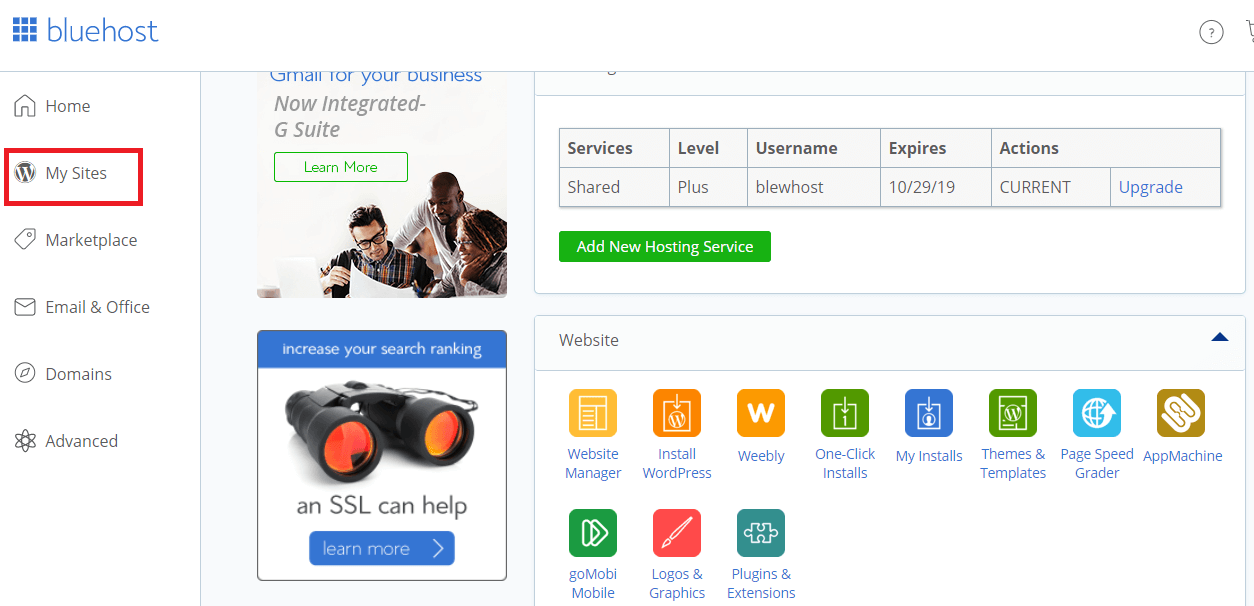This screenshot has height=606, width=1254.
Task: Select the 'blewhost' username cell
Action: [814, 187]
